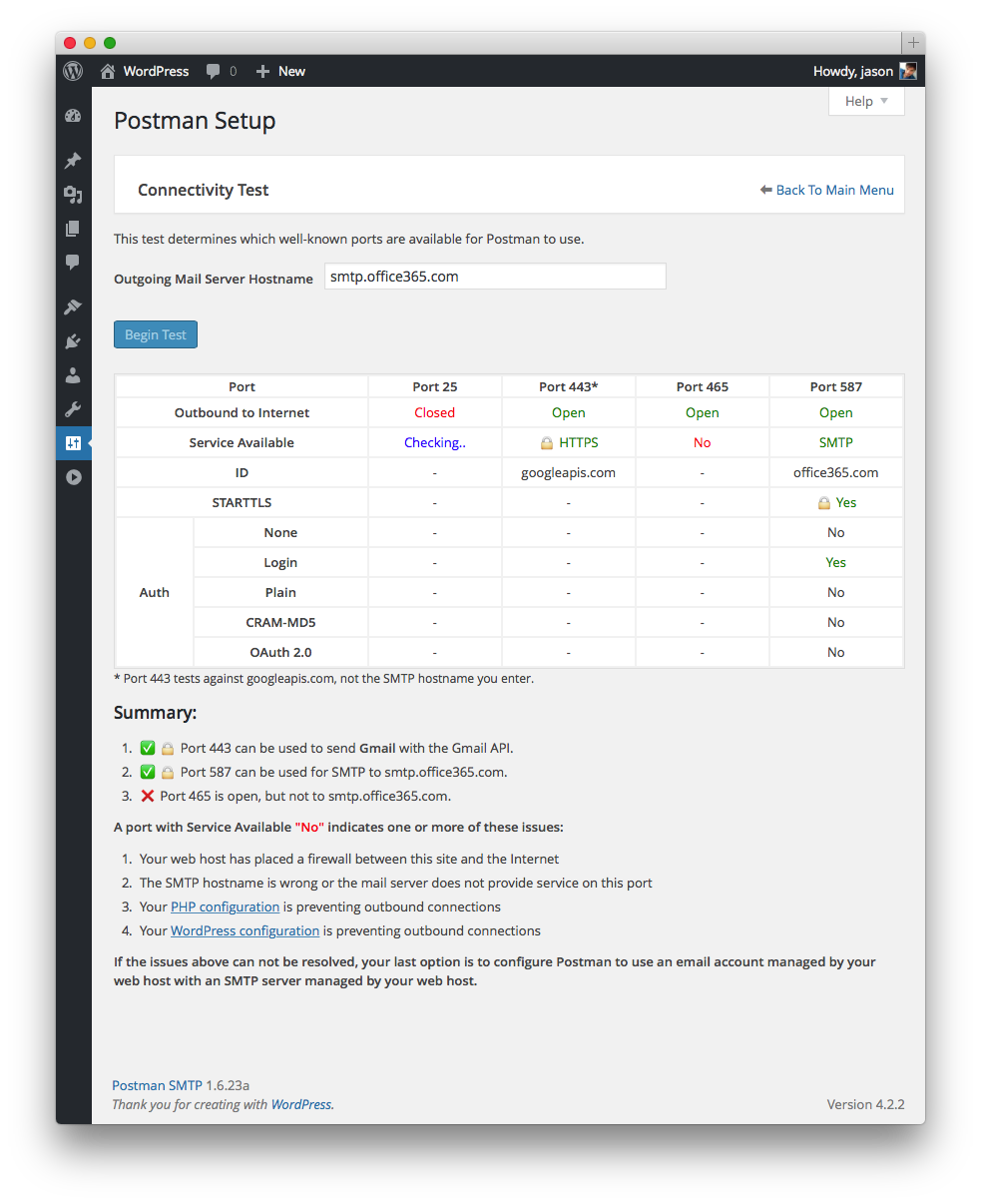
Task: Click the 'googleapis.com' ID cell
Action: point(569,472)
